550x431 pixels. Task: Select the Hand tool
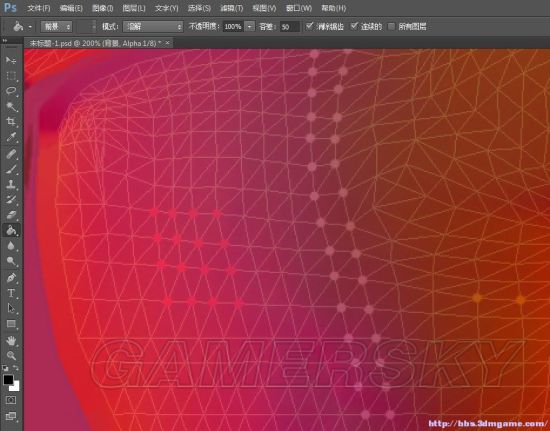point(11,340)
